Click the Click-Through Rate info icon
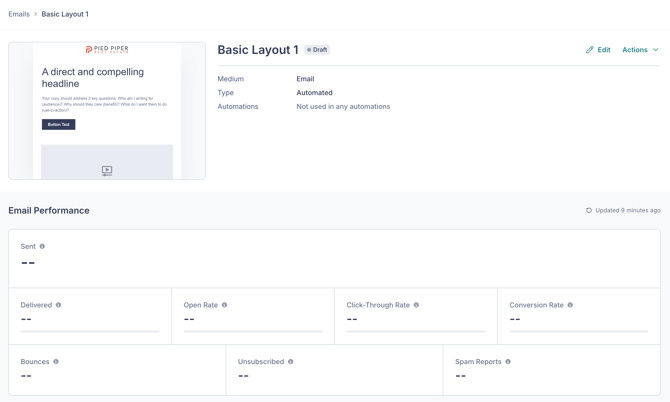Screen dimensions: 670x402 (416, 305)
